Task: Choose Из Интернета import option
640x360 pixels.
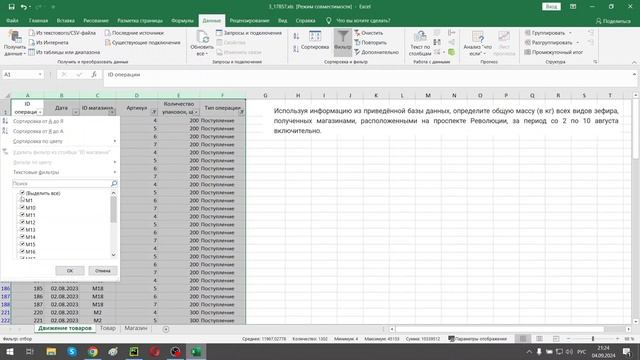Action: [x=48, y=42]
